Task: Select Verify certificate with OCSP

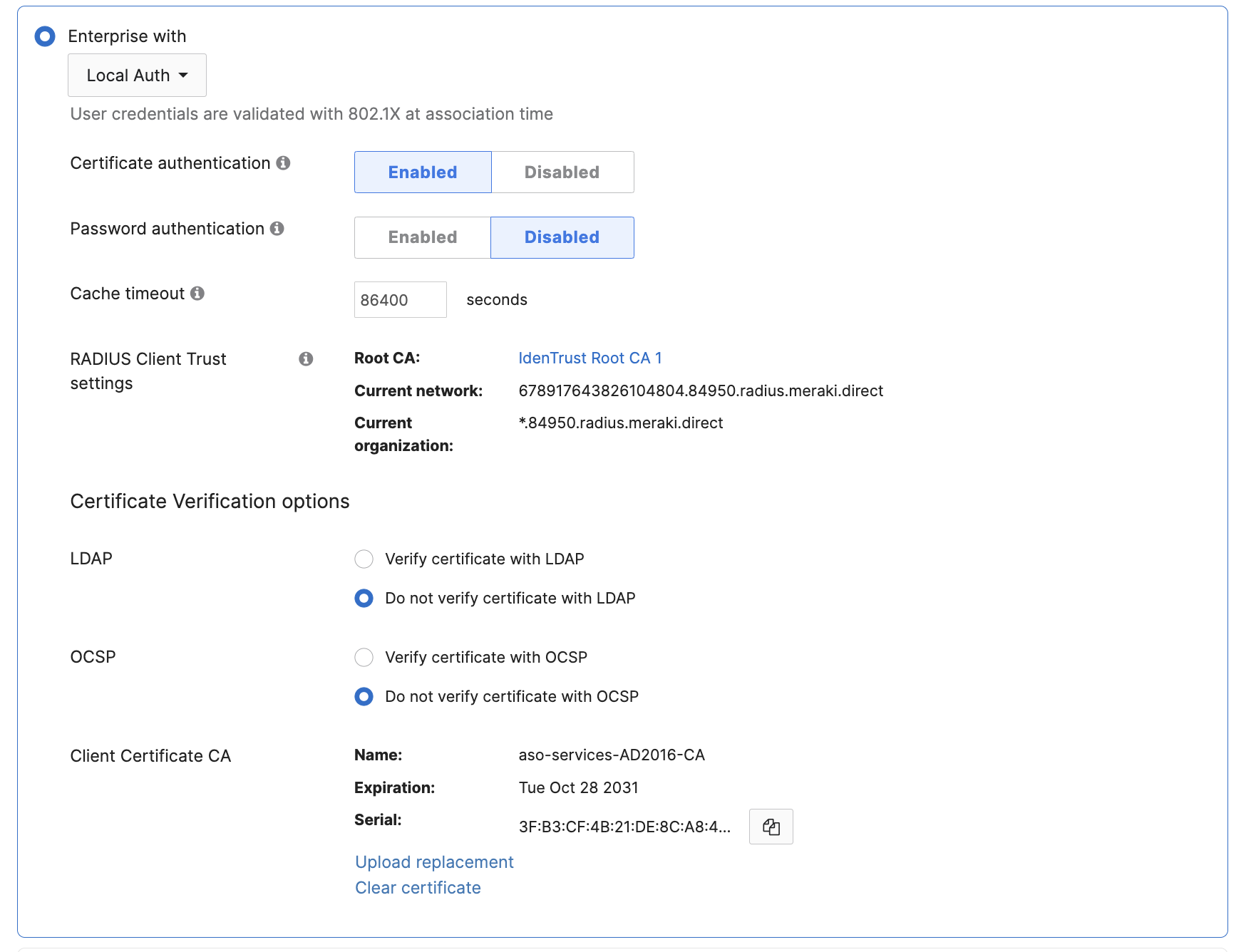Action: (364, 658)
